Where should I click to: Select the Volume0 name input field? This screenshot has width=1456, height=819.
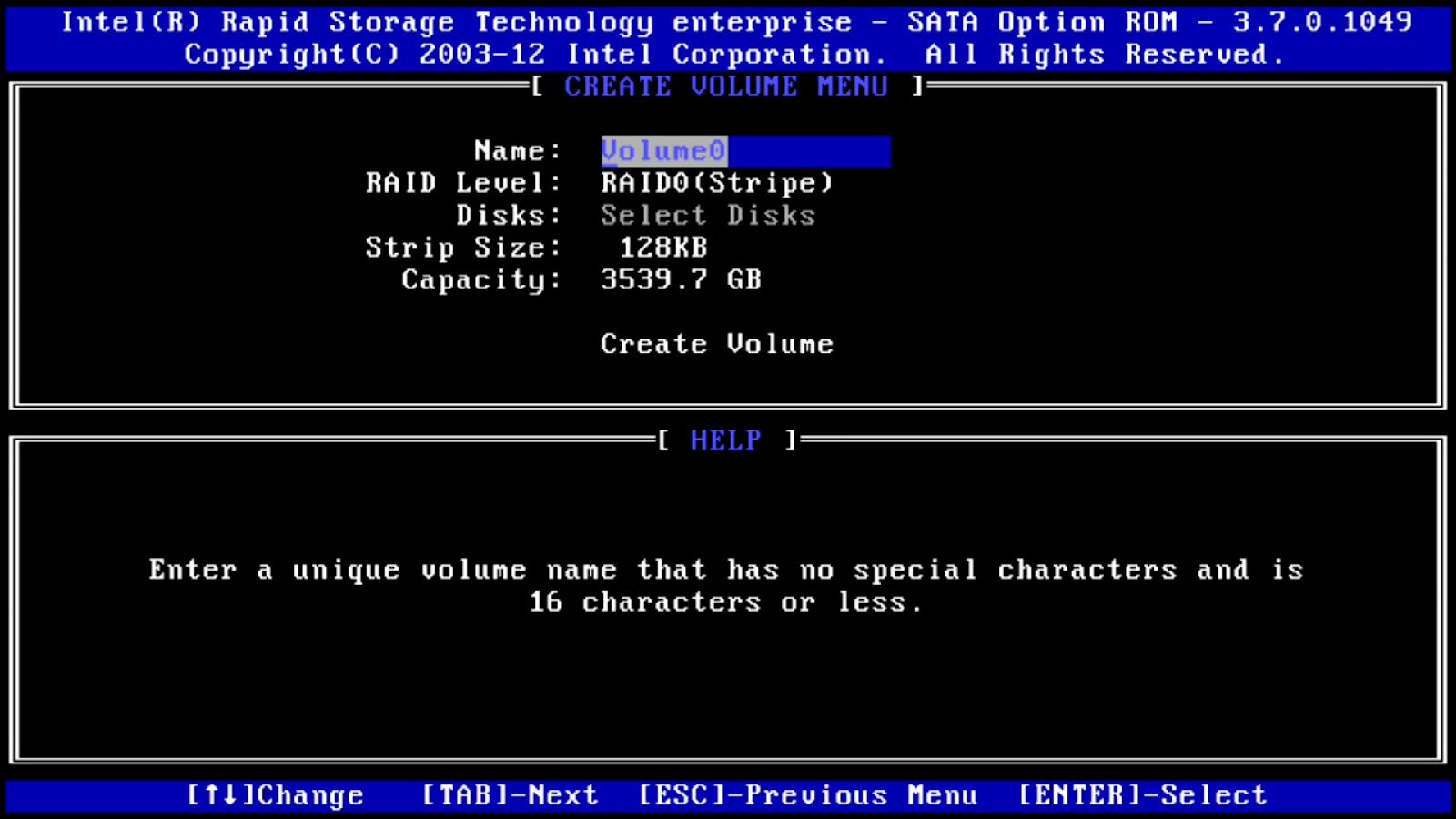744,151
